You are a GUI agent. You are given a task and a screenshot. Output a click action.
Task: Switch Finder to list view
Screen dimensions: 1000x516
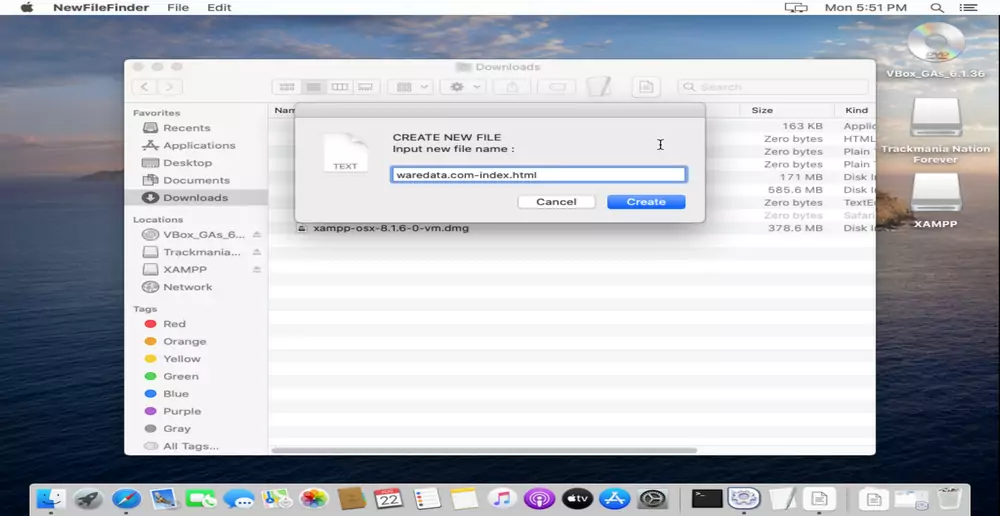313,87
